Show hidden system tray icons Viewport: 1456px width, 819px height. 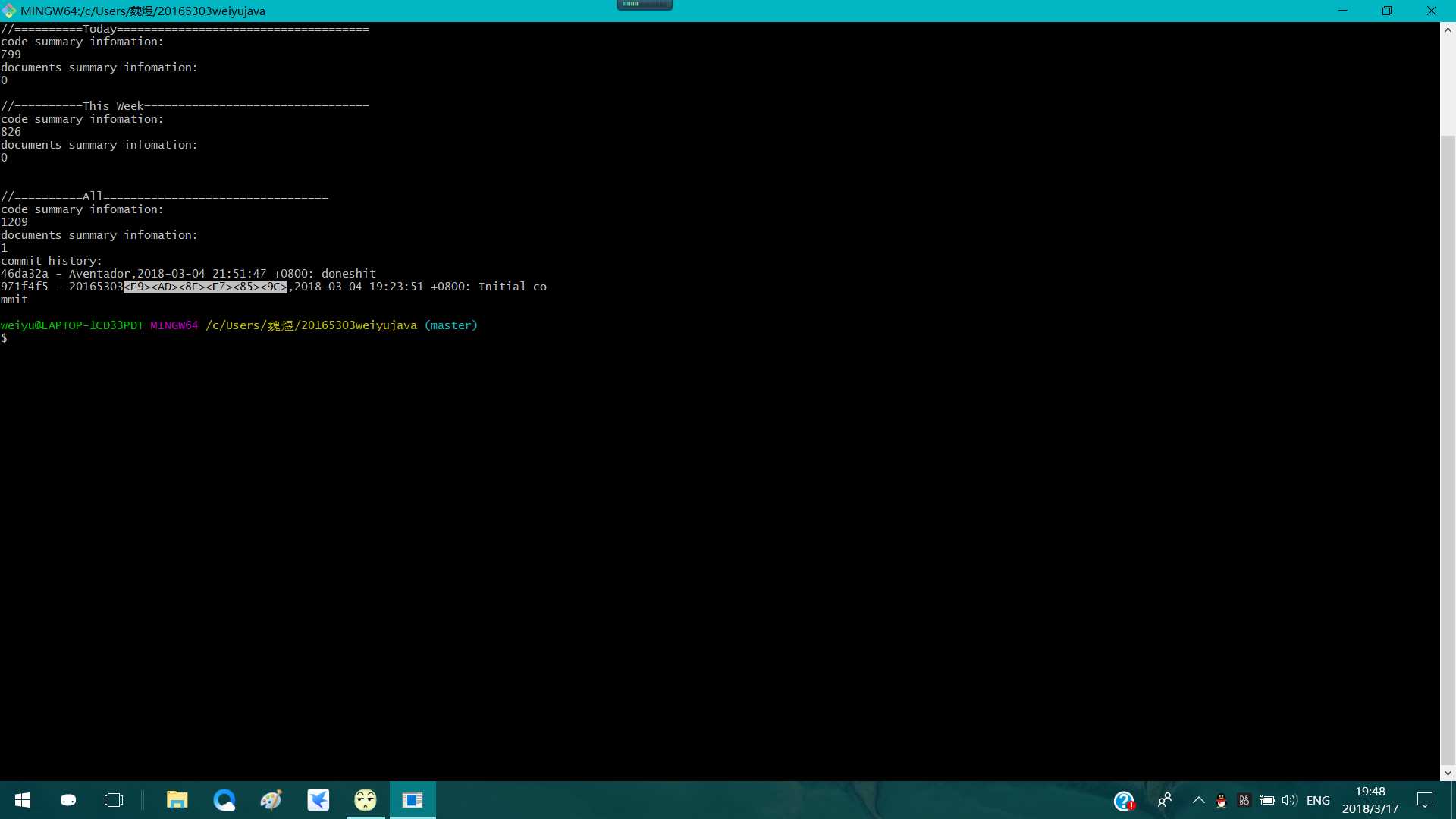point(1199,800)
